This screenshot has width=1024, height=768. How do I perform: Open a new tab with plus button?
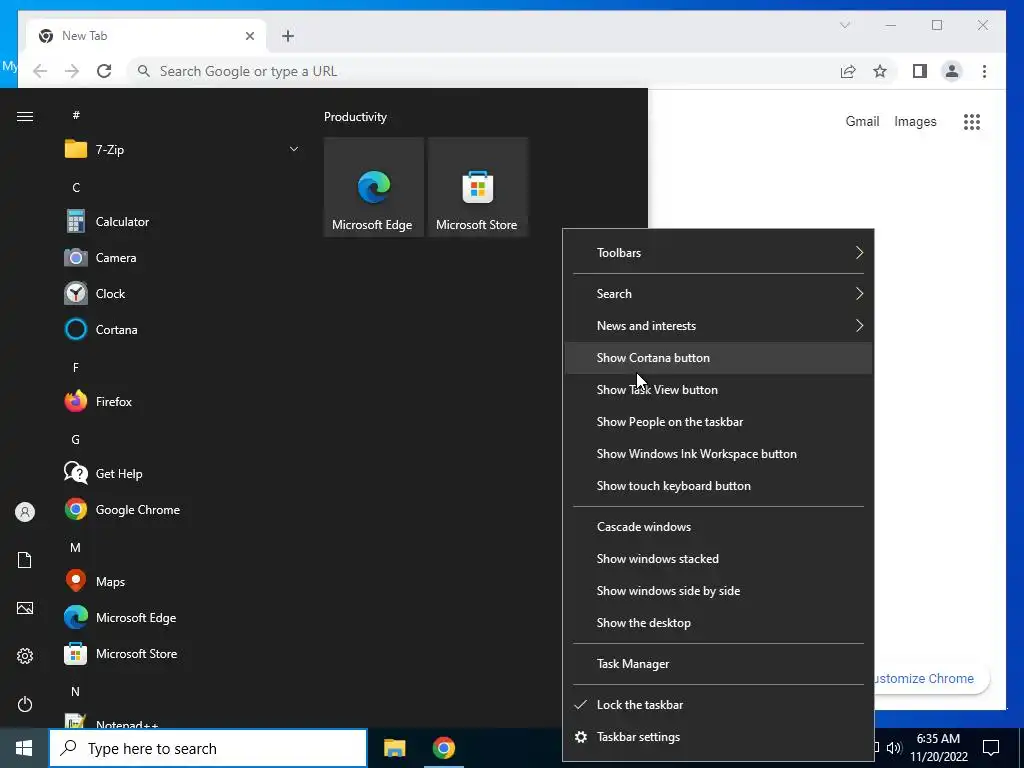[x=288, y=36]
